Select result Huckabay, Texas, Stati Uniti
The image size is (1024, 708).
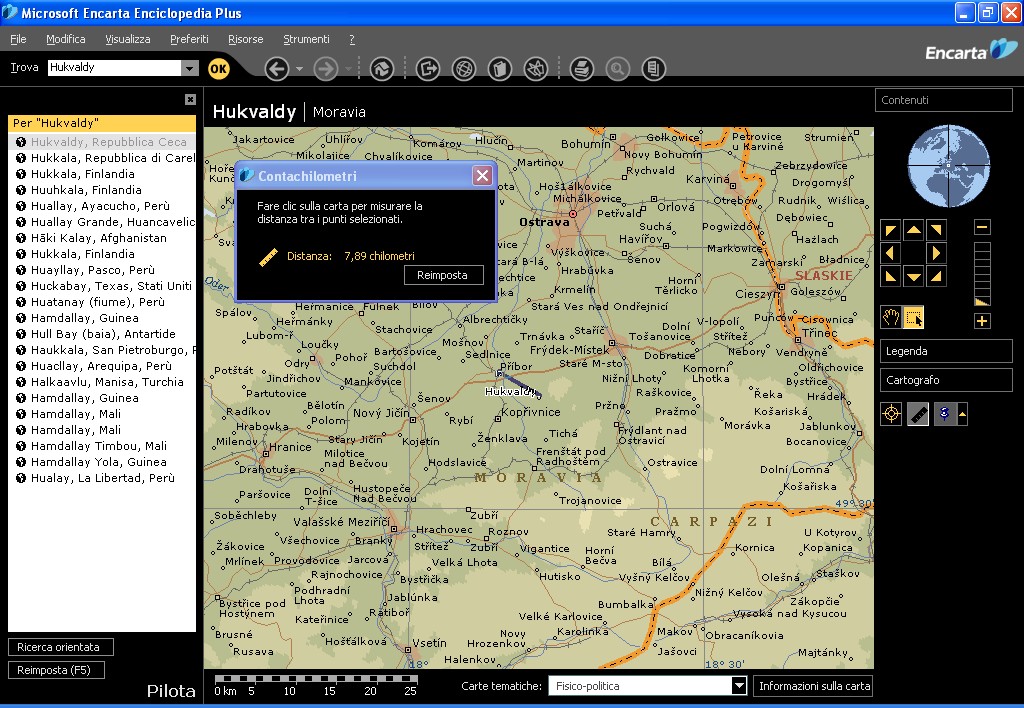click(102, 286)
